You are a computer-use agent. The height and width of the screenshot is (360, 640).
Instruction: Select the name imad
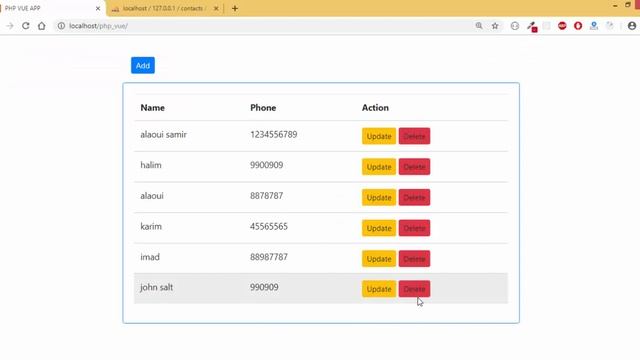point(150,257)
